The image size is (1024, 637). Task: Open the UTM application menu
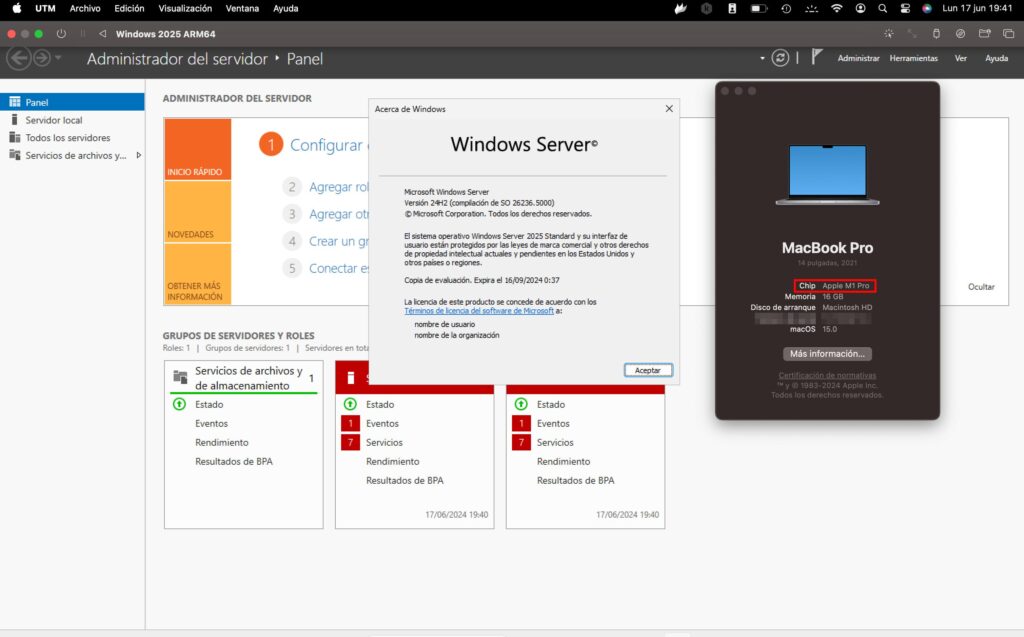tap(45, 8)
